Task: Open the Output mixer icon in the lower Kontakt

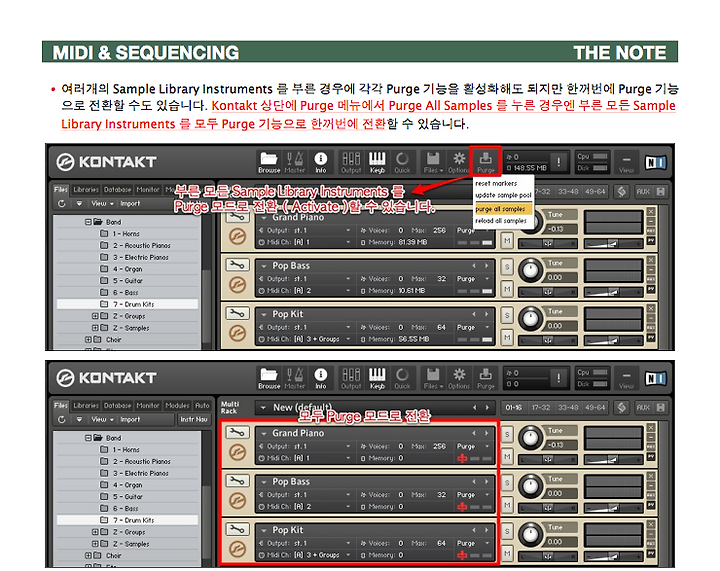Action: tap(351, 379)
